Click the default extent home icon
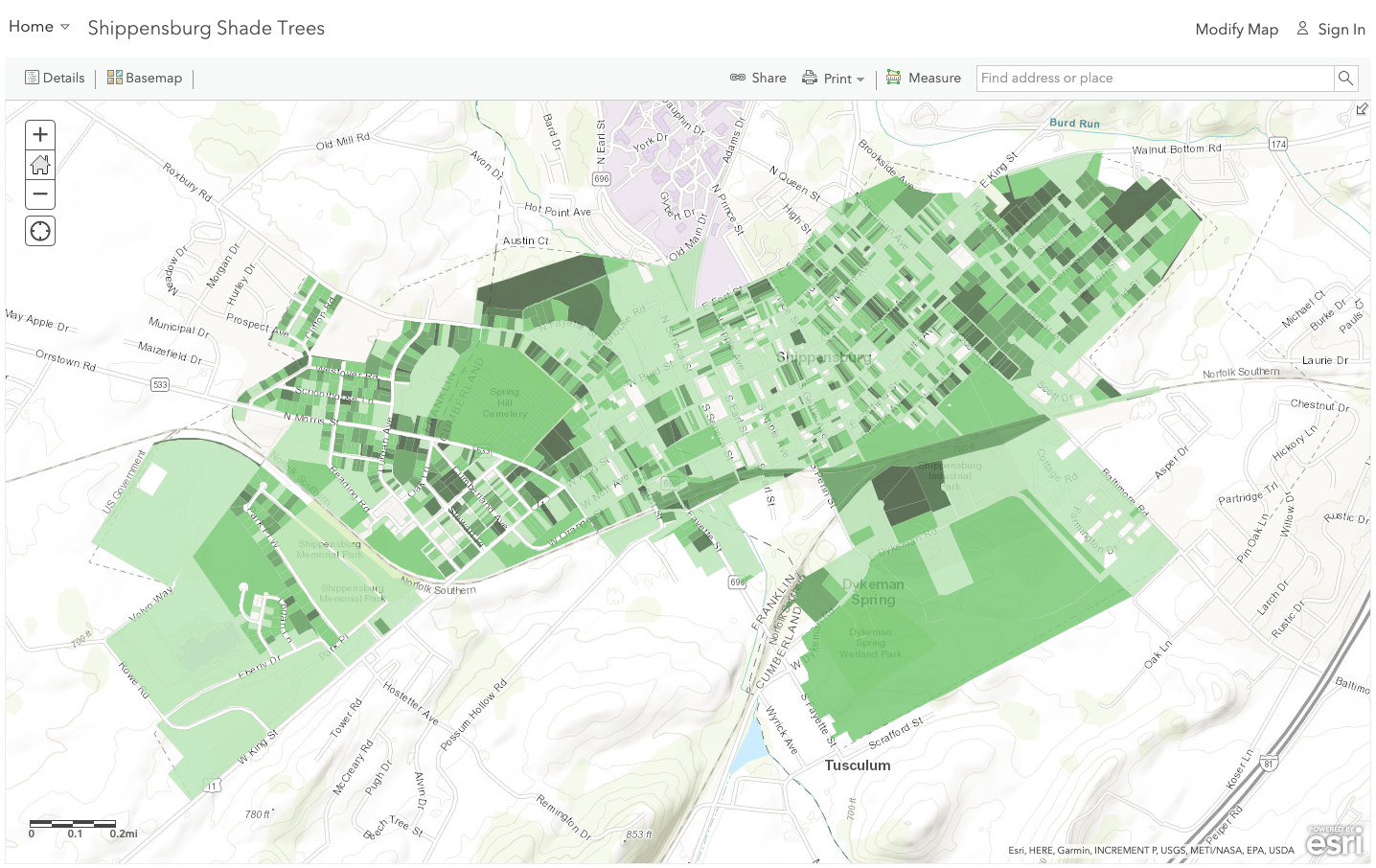The image size is (1376, 868). click(x=40, y=165)
